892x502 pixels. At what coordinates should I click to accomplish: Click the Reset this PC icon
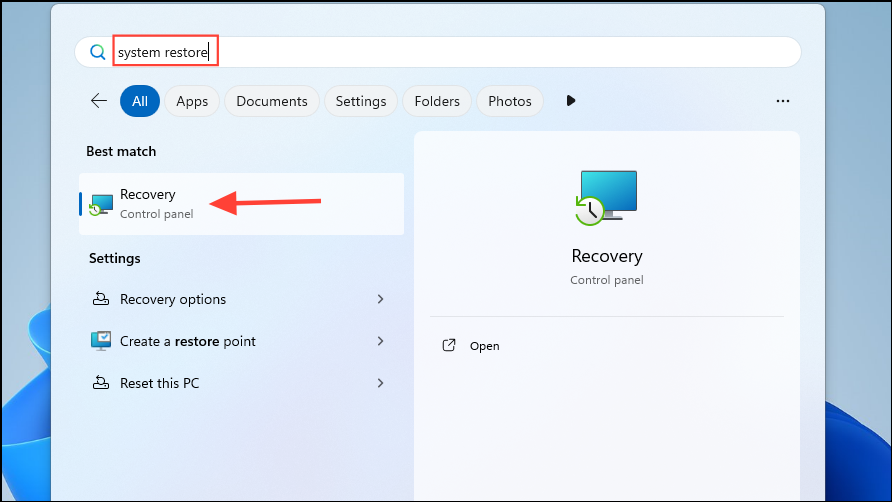101,382
